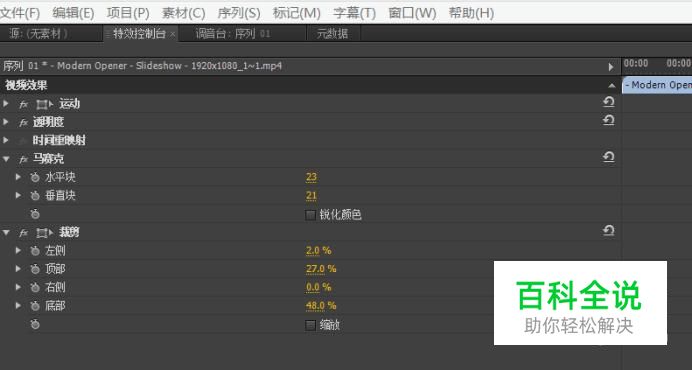The height and width of the screenshot is (370, 692).
Task: Toggle fx for 裁剪 effect
Action: click(x=23, y=233)
